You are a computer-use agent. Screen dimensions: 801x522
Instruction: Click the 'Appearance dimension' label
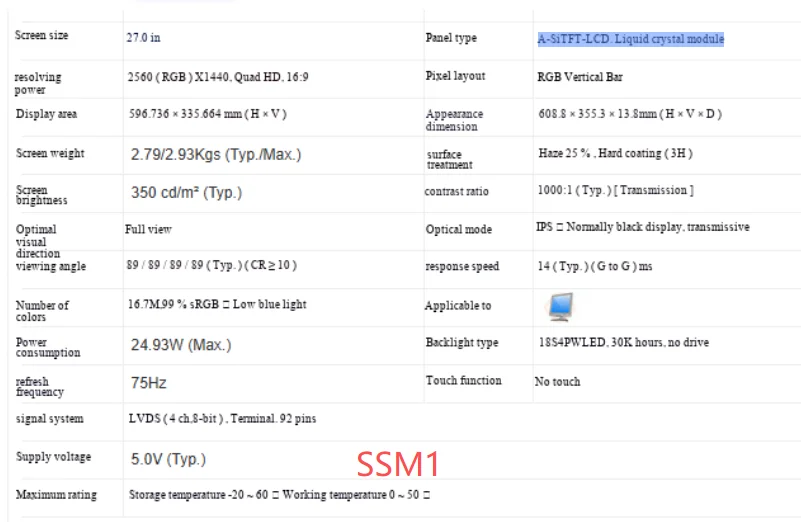coord(454,120)
